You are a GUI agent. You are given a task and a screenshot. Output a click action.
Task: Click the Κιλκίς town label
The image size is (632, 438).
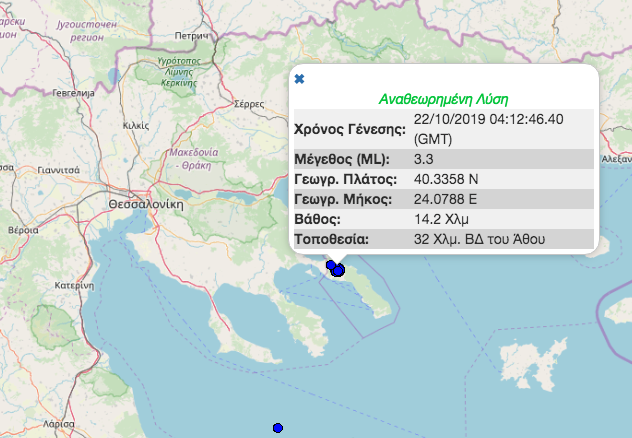pyautogui.click(x=134, y=126)
